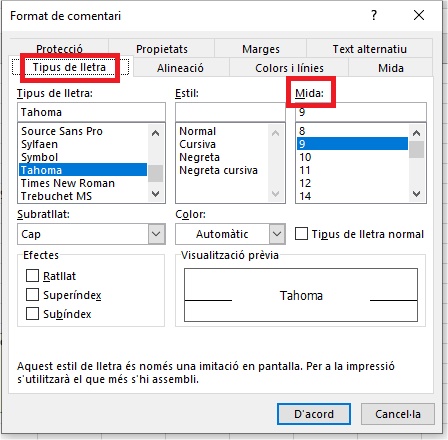Enable the Ratllat strikethrough checkbox
The image size is (448, 440).
(x=32, y=276)
